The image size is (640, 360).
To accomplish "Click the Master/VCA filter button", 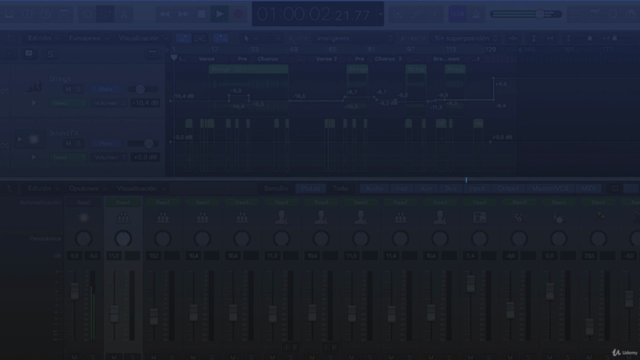I will click(x=550, y=189).
